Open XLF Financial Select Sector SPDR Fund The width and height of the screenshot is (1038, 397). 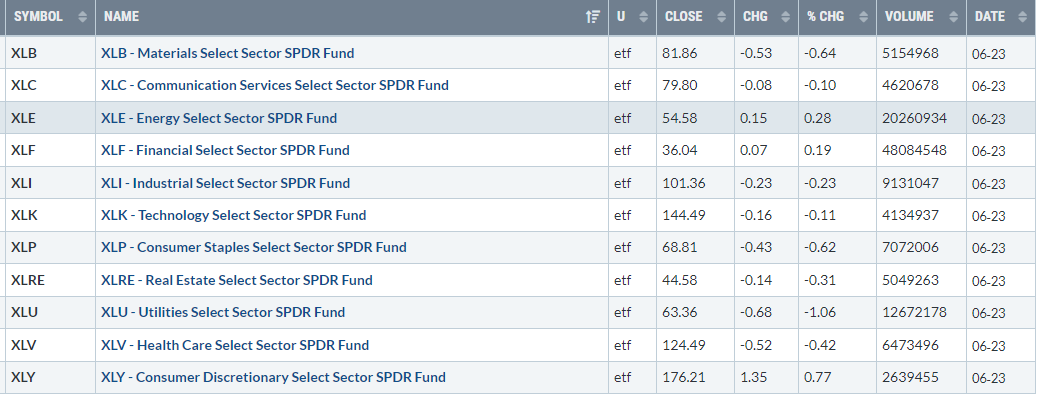(x=225, y=150)
